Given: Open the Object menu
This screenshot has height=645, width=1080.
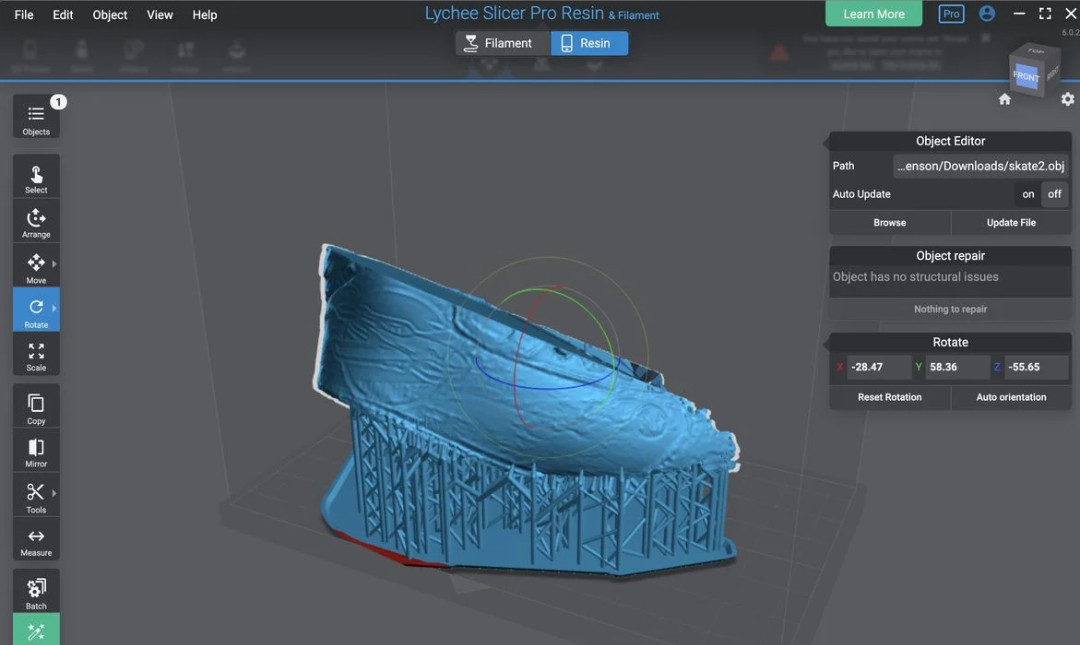Looking at the screenshot, I should (x=110, y=15).
